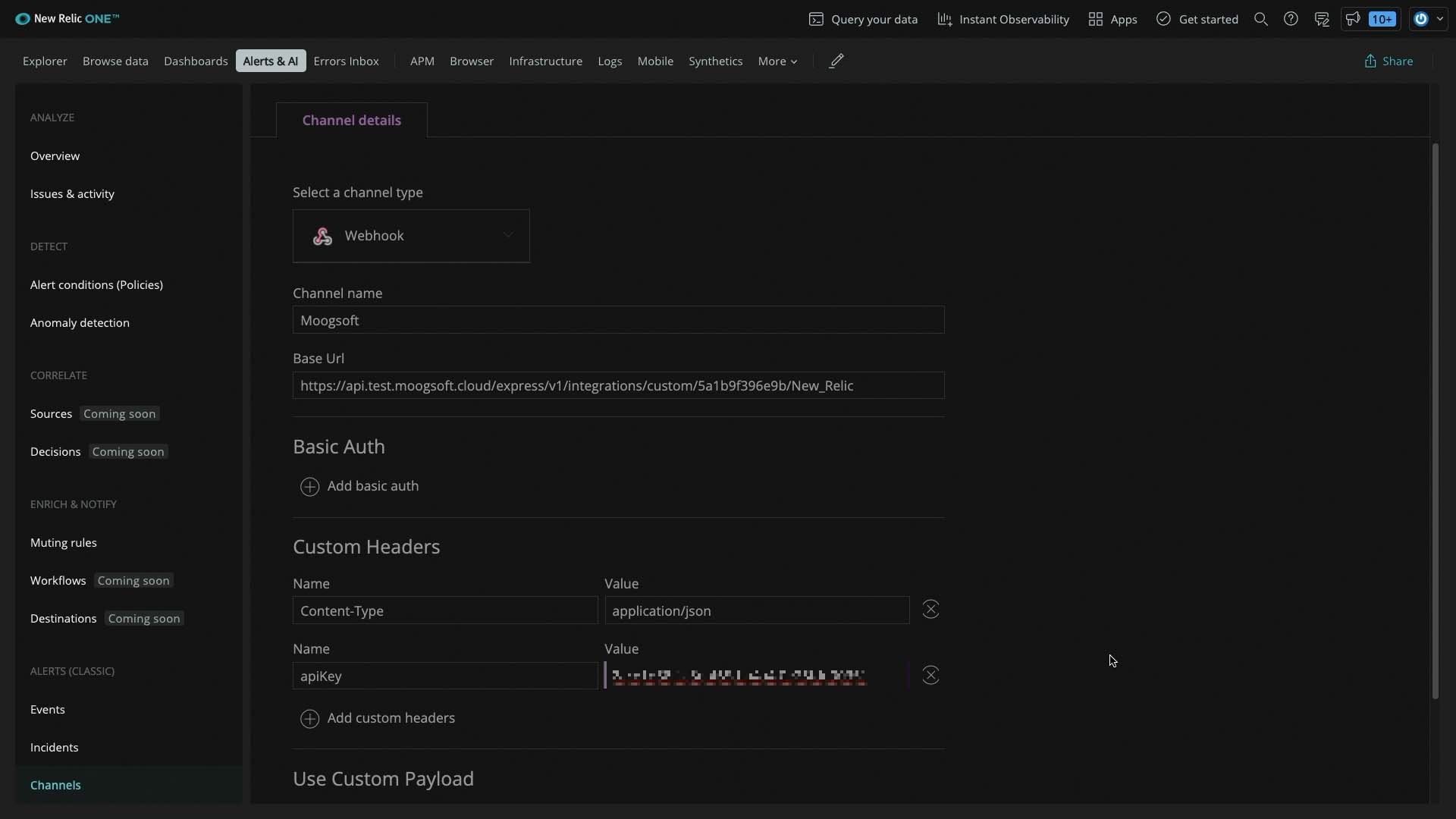Select the Alerts & AI tab
The width and height of the screenshot is (1456, 819).
click(271, 61)
